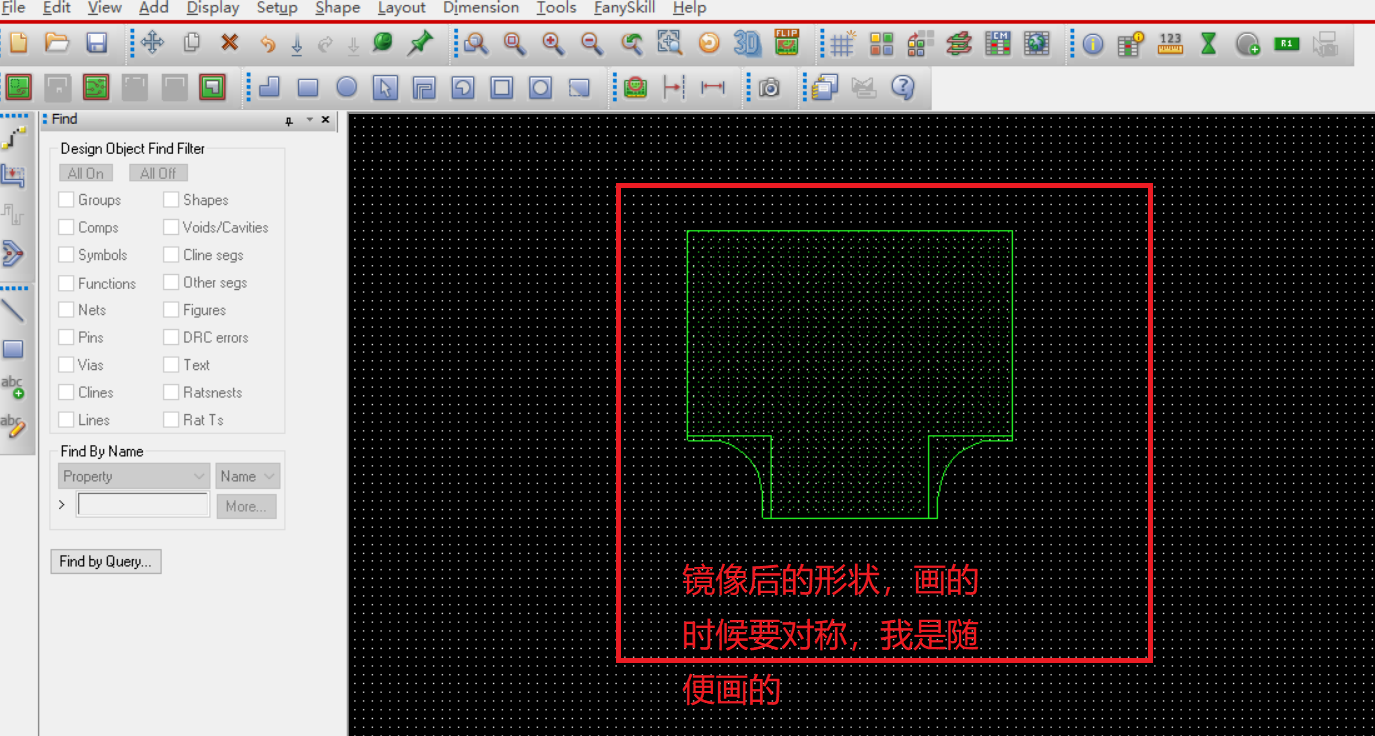The image size is (1375, 736).
Task: Open the Setup menu
Action: coord(277,8)
